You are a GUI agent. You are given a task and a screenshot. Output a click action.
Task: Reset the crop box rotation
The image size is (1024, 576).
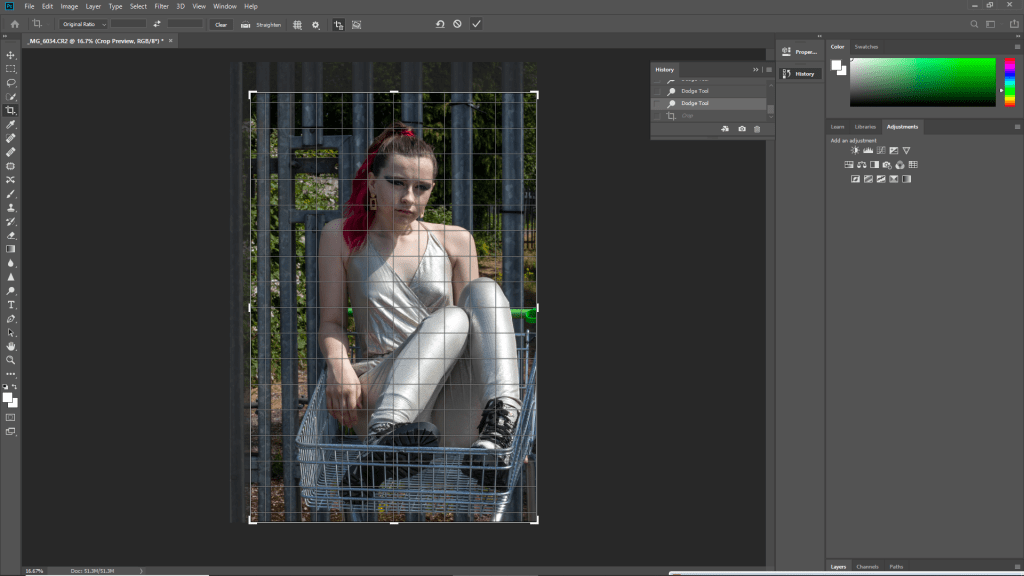(x=439, y=24)
